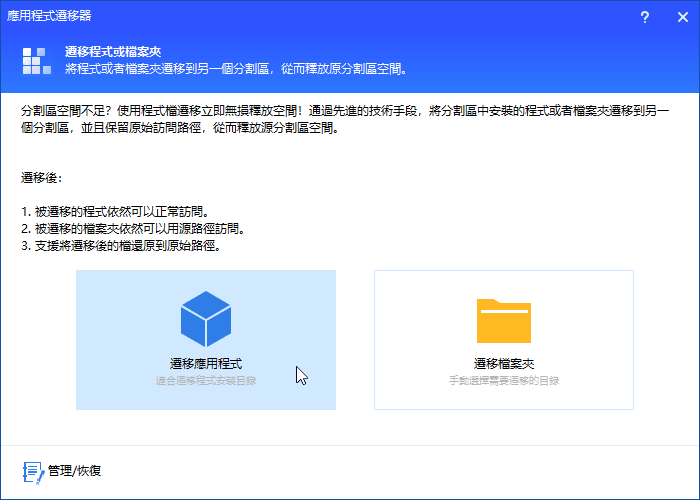700x500 pixels.
Task: Close the 應用程式遷移器 dialog
Action: click(683, 17)
